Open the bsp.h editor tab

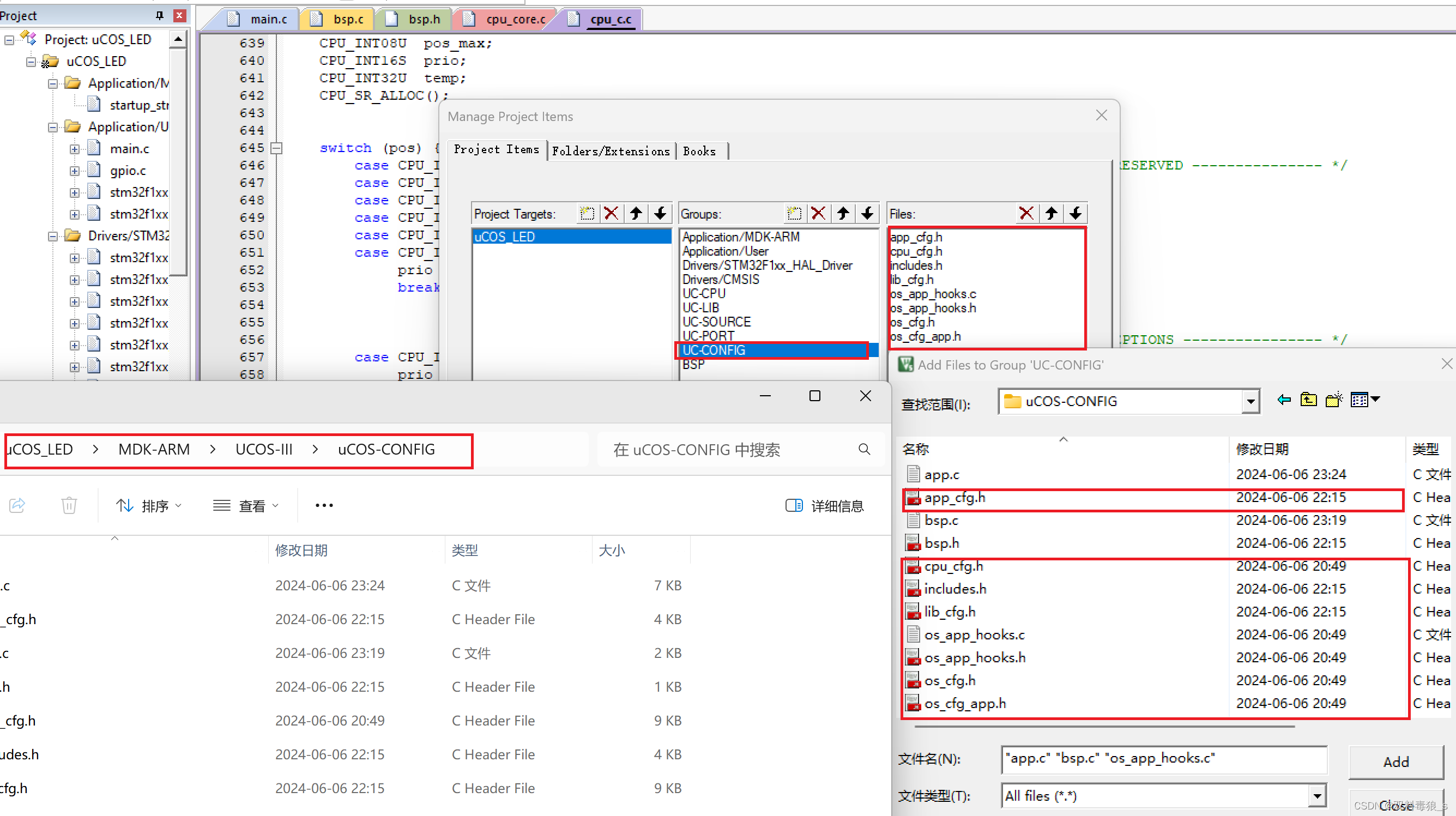pyautogui.click(x=423, y=19)
